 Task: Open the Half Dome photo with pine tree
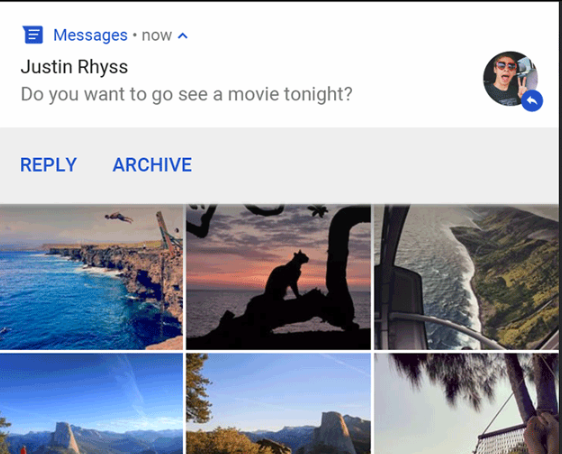pos(278,403)
